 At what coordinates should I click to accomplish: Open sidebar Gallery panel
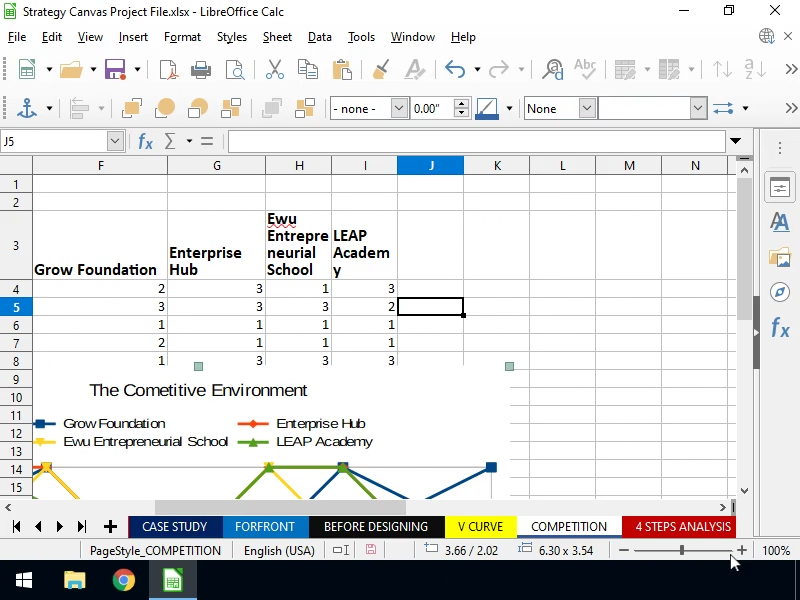pos(780,257)
